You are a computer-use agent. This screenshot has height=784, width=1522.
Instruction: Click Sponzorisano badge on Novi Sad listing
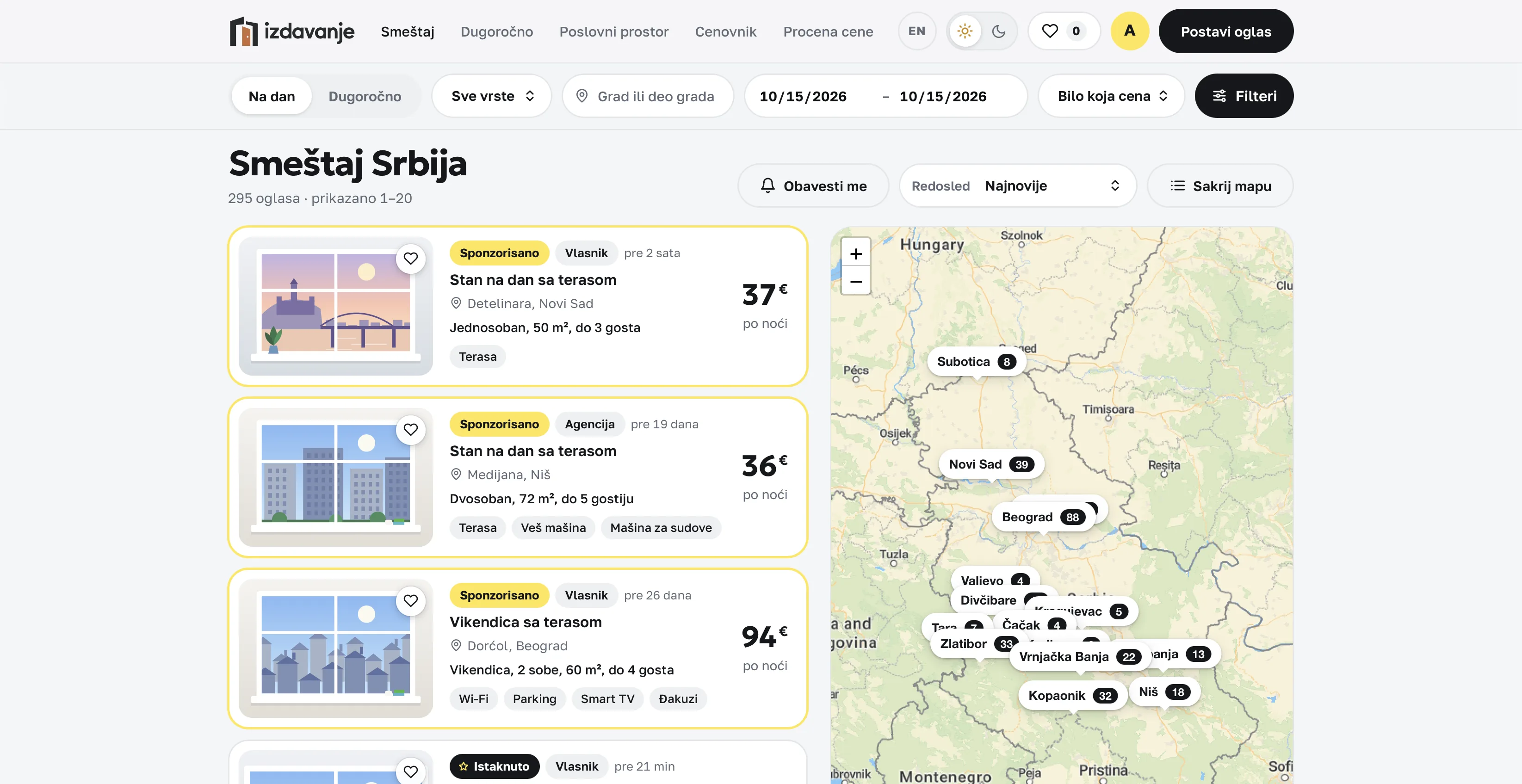[499, 253]
